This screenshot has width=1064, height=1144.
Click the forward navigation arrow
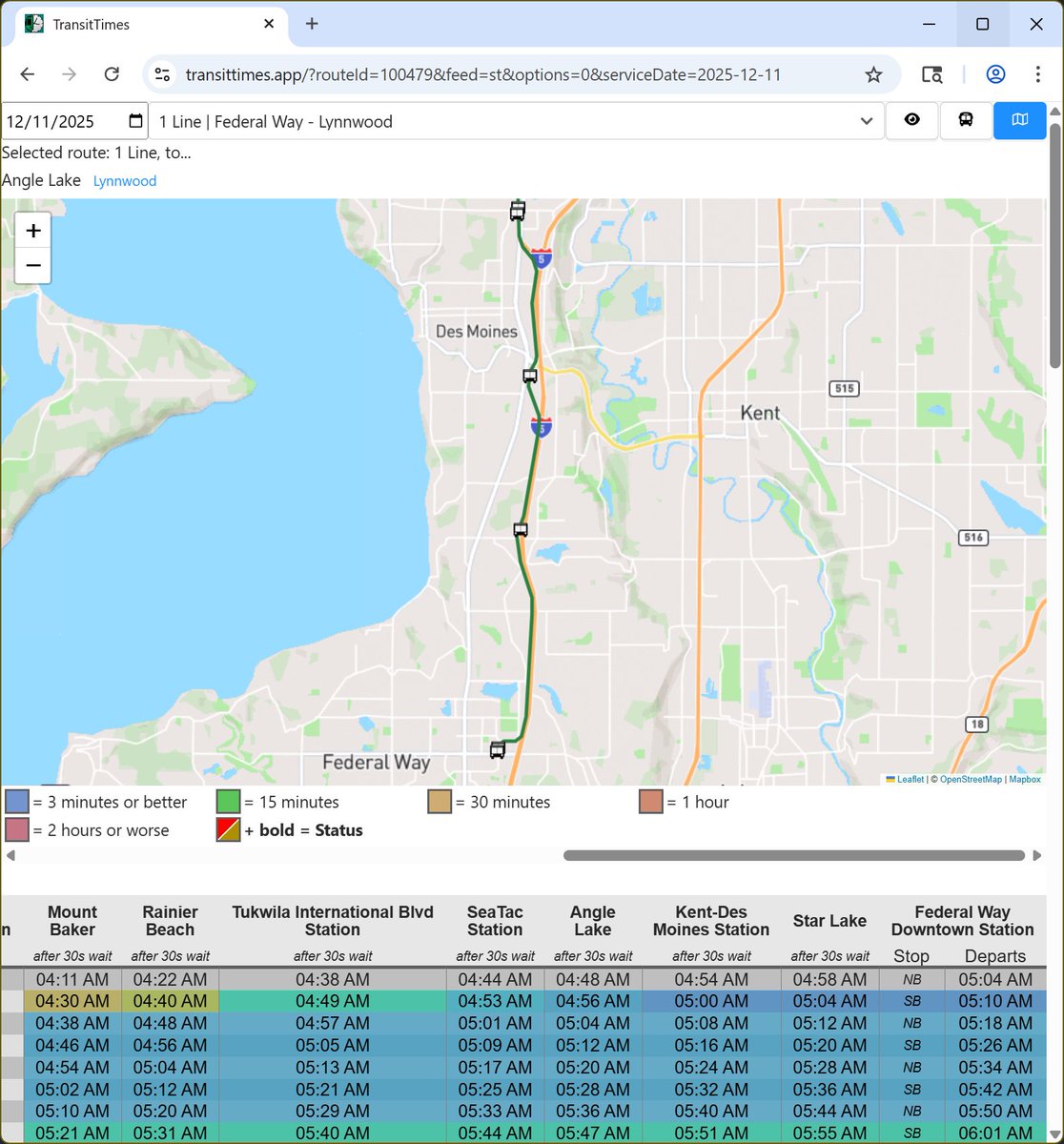[70, 74]
